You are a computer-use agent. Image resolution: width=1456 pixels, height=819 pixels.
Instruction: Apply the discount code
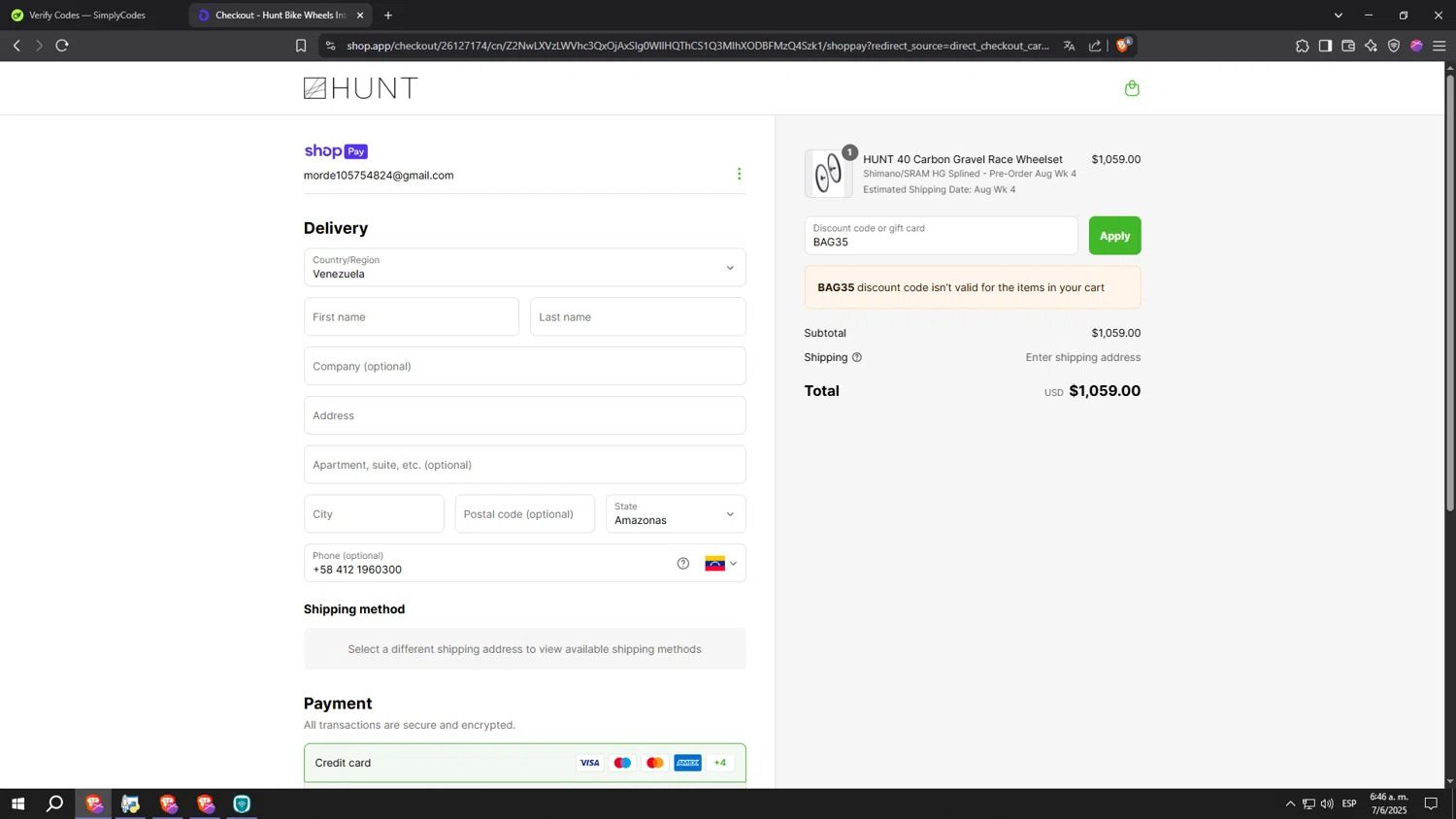1114,236
